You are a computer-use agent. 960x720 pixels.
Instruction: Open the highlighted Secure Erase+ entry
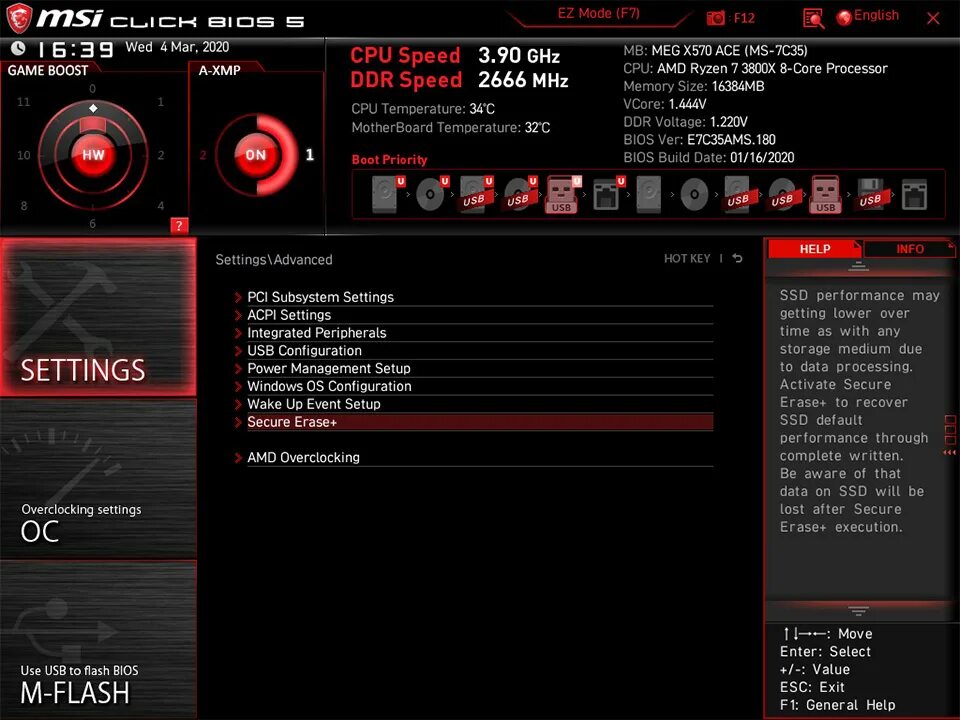pos(474,422)
